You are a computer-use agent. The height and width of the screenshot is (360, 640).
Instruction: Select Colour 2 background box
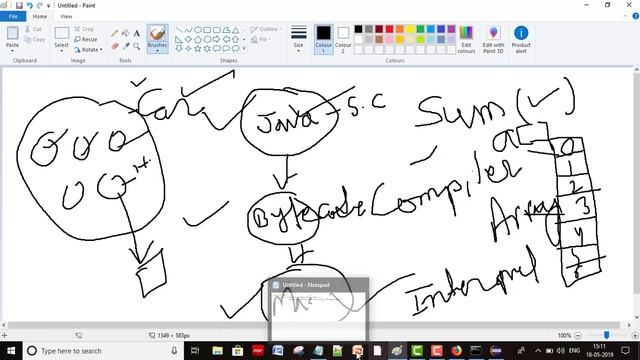pos(343,40)
